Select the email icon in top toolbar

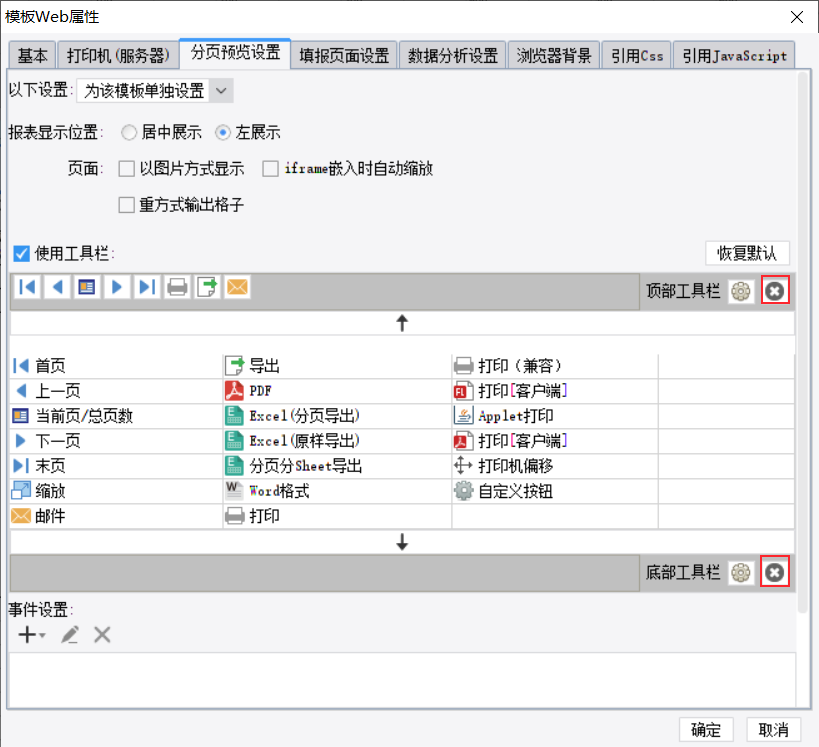(237, 287)
